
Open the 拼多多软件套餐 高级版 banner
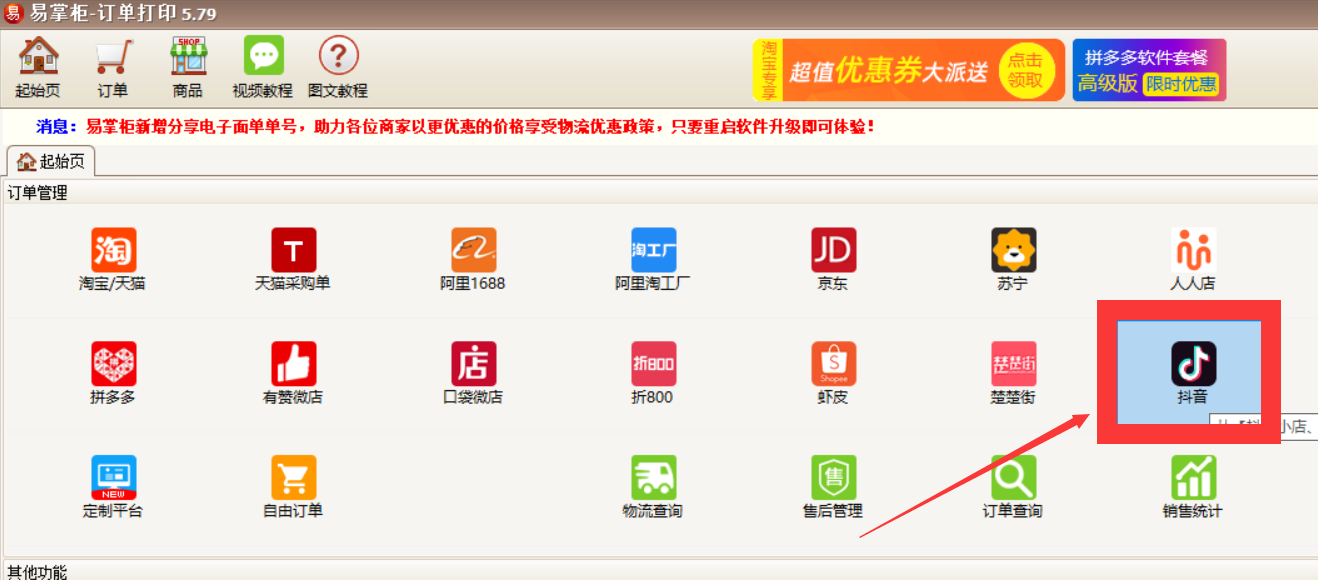[x=1149, y=70]
